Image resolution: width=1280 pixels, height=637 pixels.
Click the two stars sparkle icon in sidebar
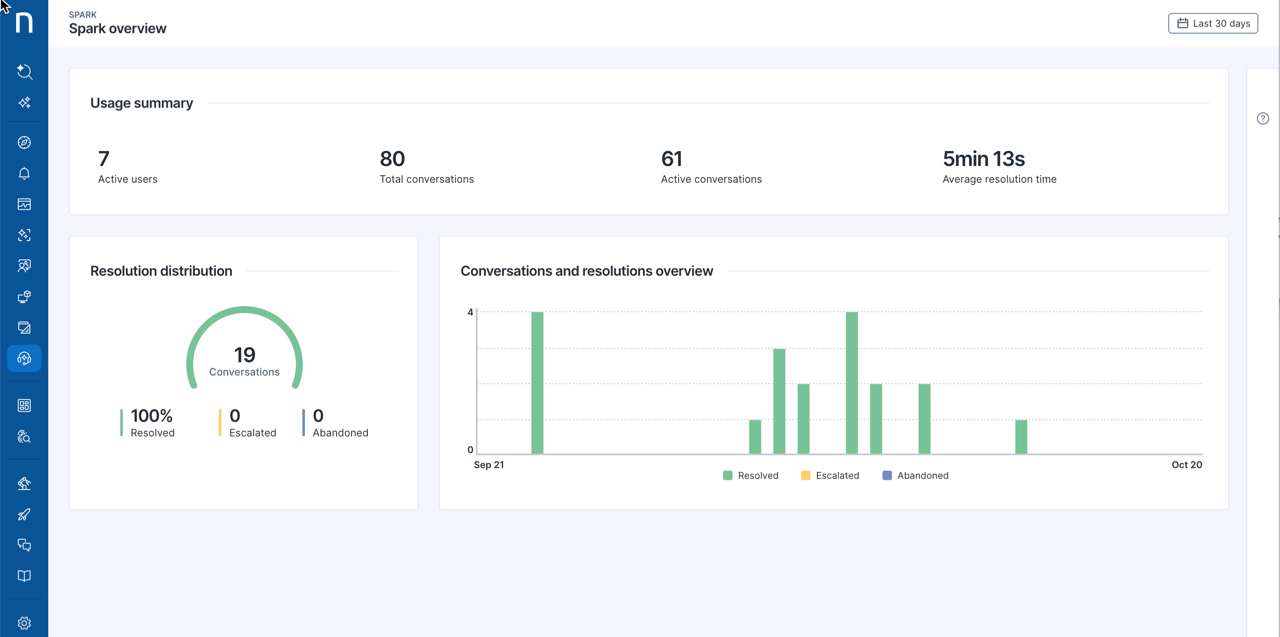click(24, 103)
